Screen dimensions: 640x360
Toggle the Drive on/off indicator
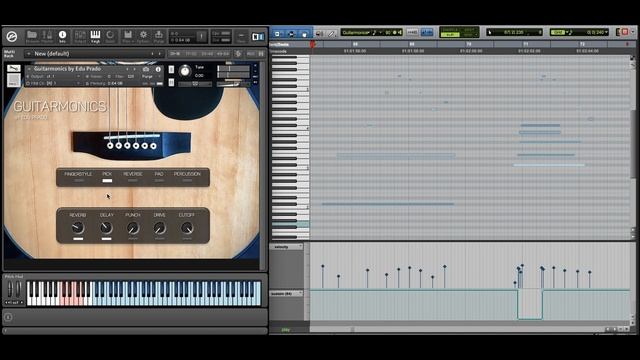coord(160,239)
